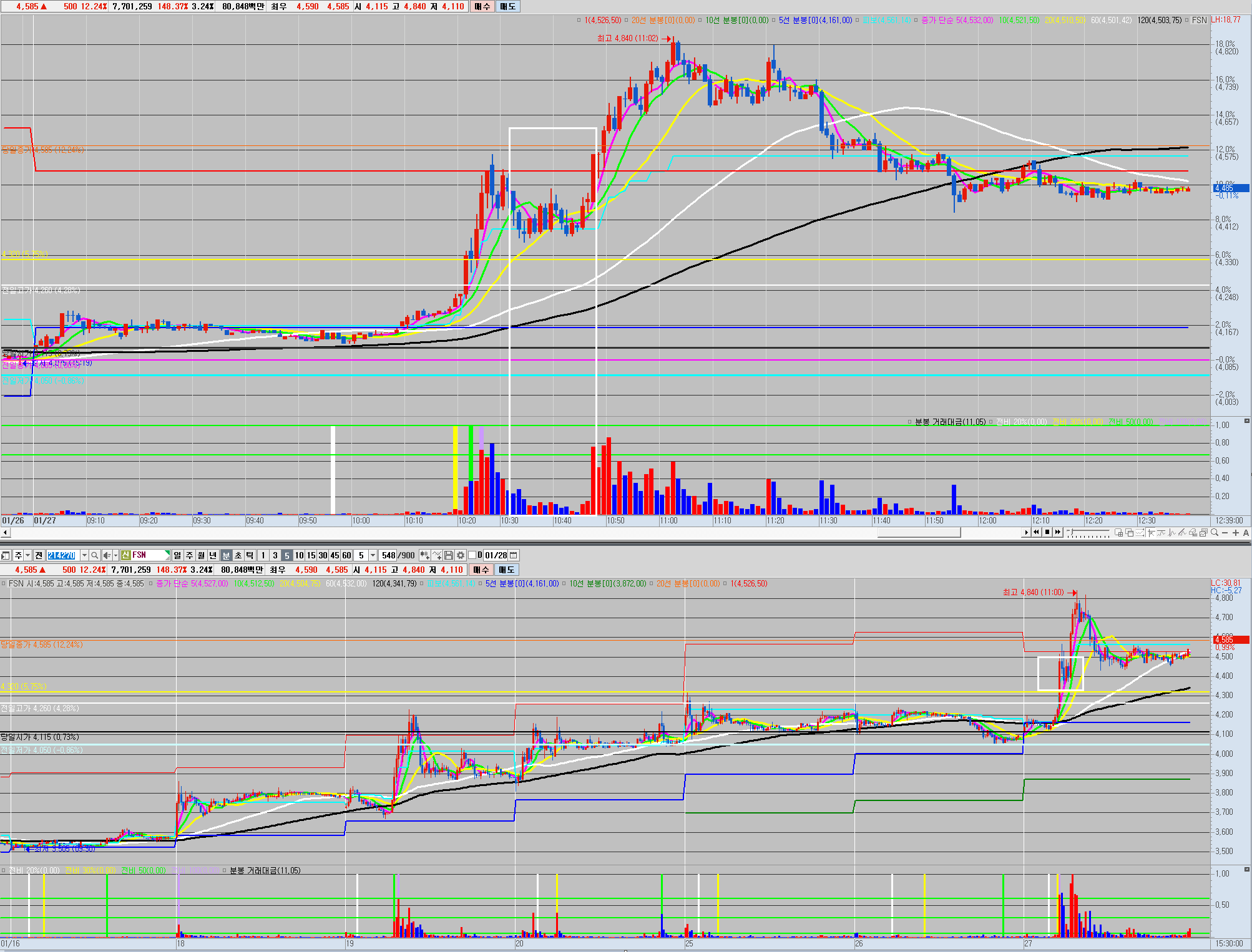1252x952 pixels.
Task: Open chart settings gear icon
Action: [461, 555]
